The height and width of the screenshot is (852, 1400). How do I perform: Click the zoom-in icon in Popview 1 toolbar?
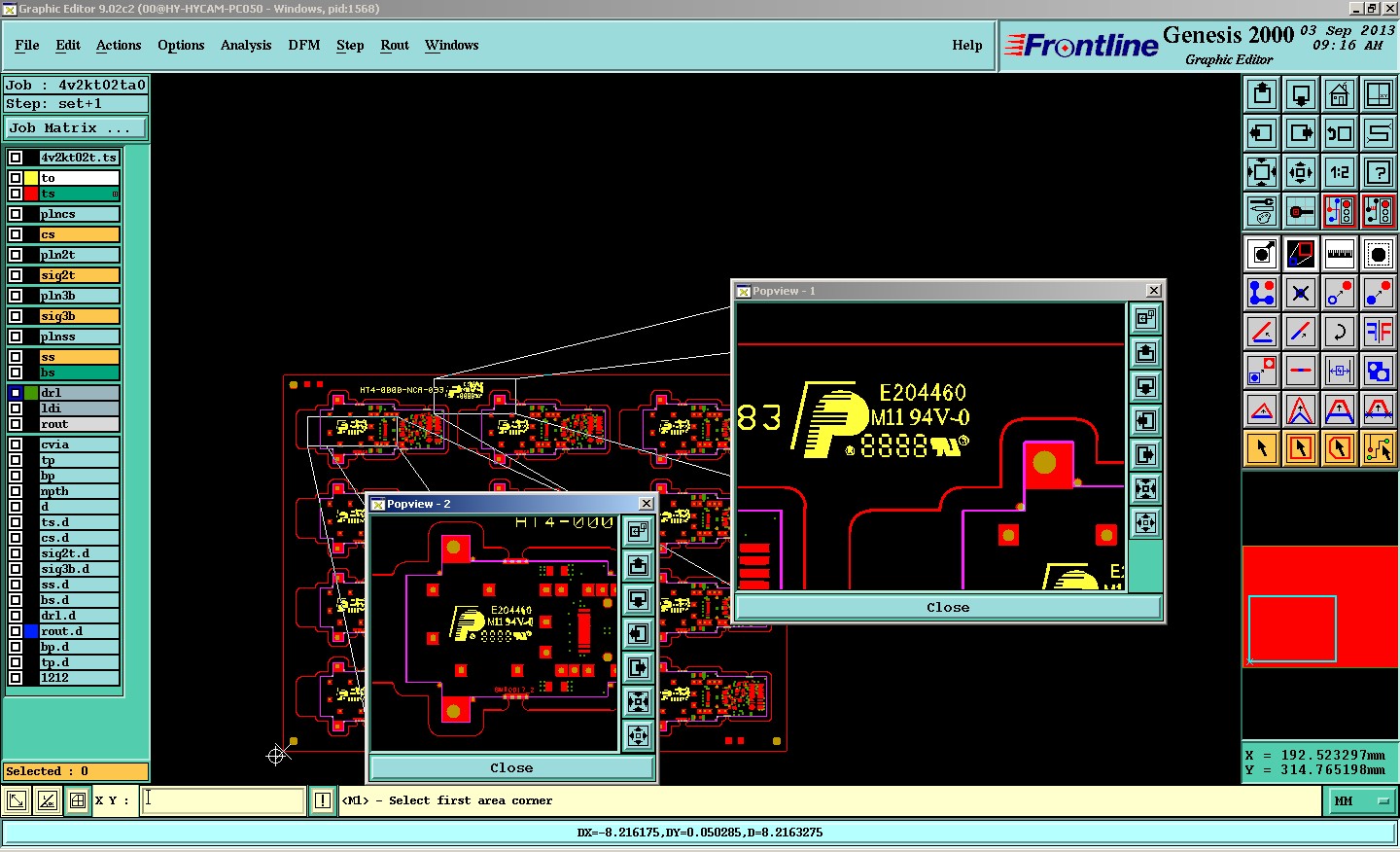[1146, 488]
